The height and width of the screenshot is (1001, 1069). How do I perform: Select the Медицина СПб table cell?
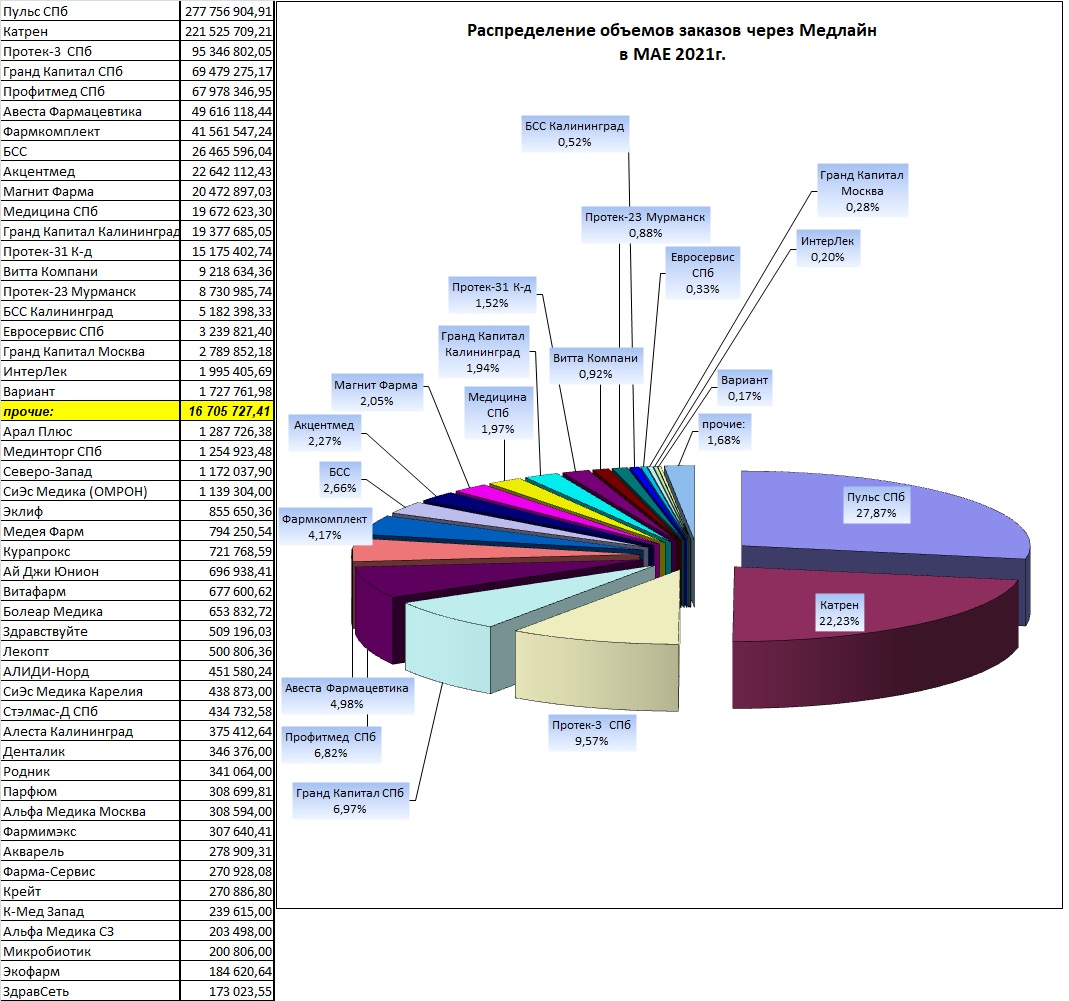click(90, 211)
